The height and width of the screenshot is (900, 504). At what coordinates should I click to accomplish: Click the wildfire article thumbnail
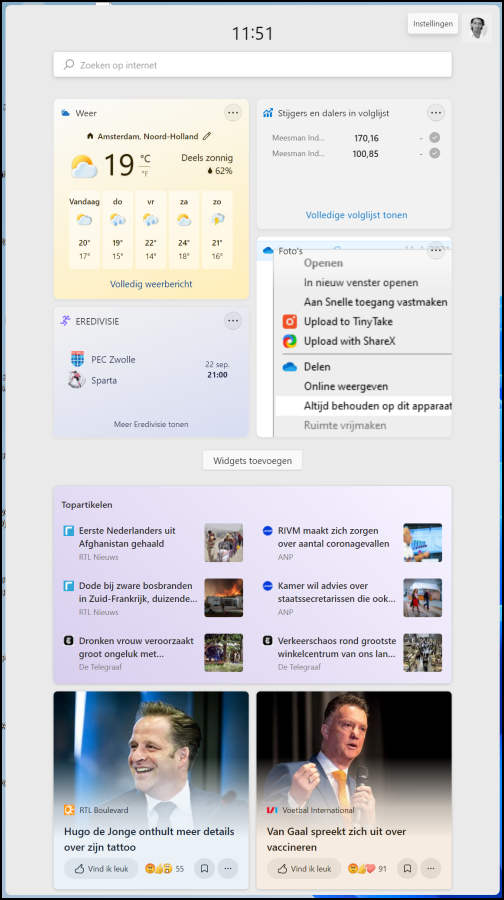[224, 598]
